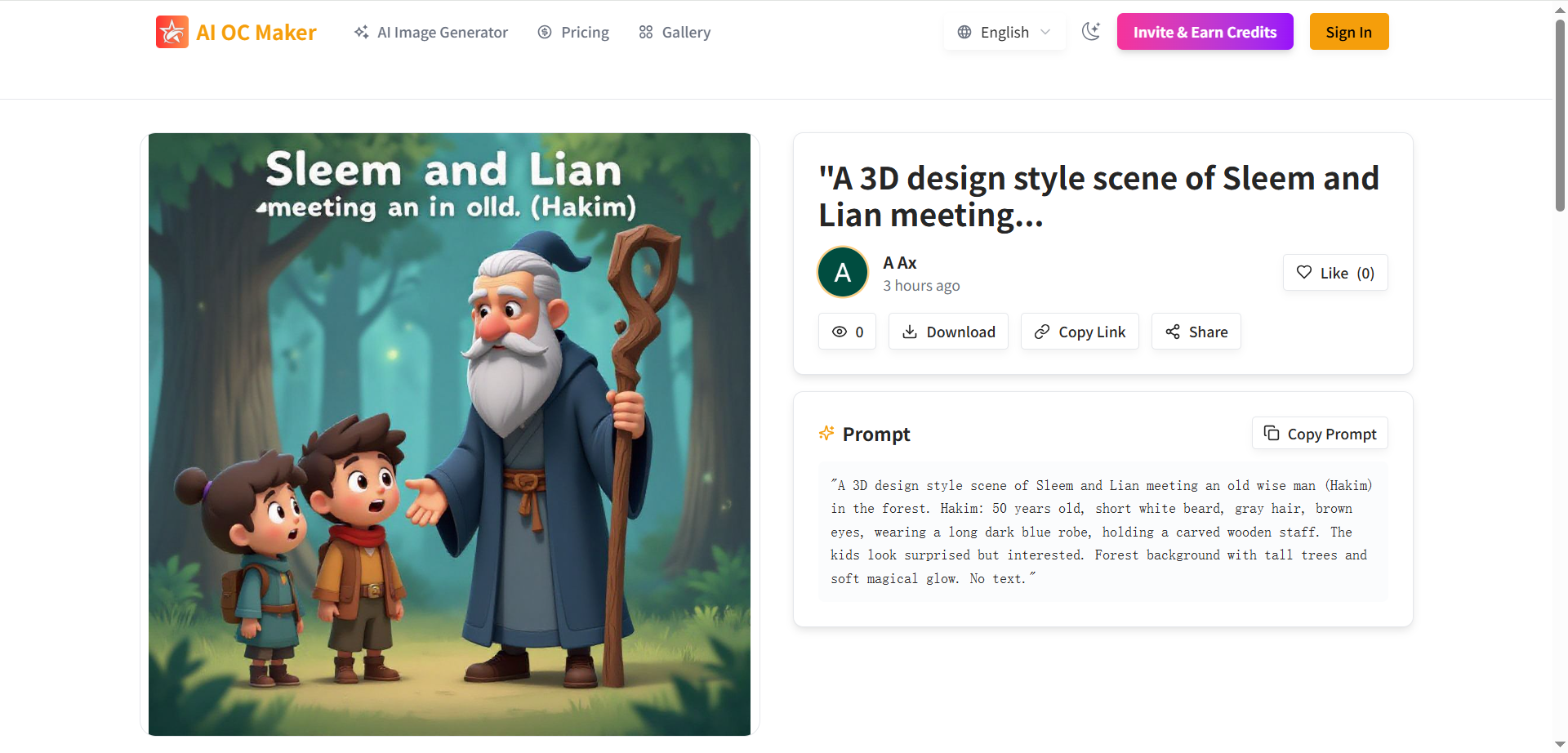Open the Gallery page
The image size is (1568, 753).
(x=675, y=33)
